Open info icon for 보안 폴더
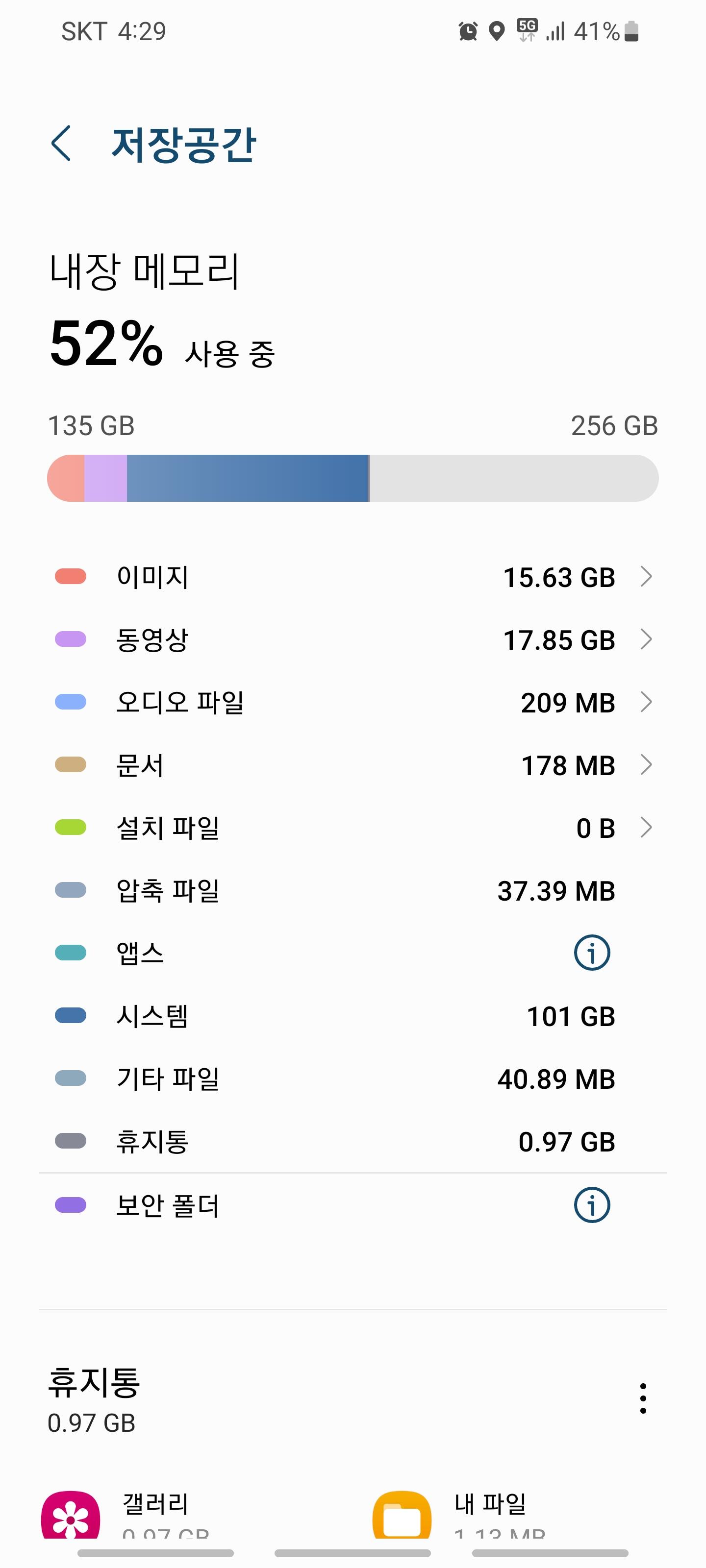This screenshot has height=1568, width=706. tap(591, 1204)
